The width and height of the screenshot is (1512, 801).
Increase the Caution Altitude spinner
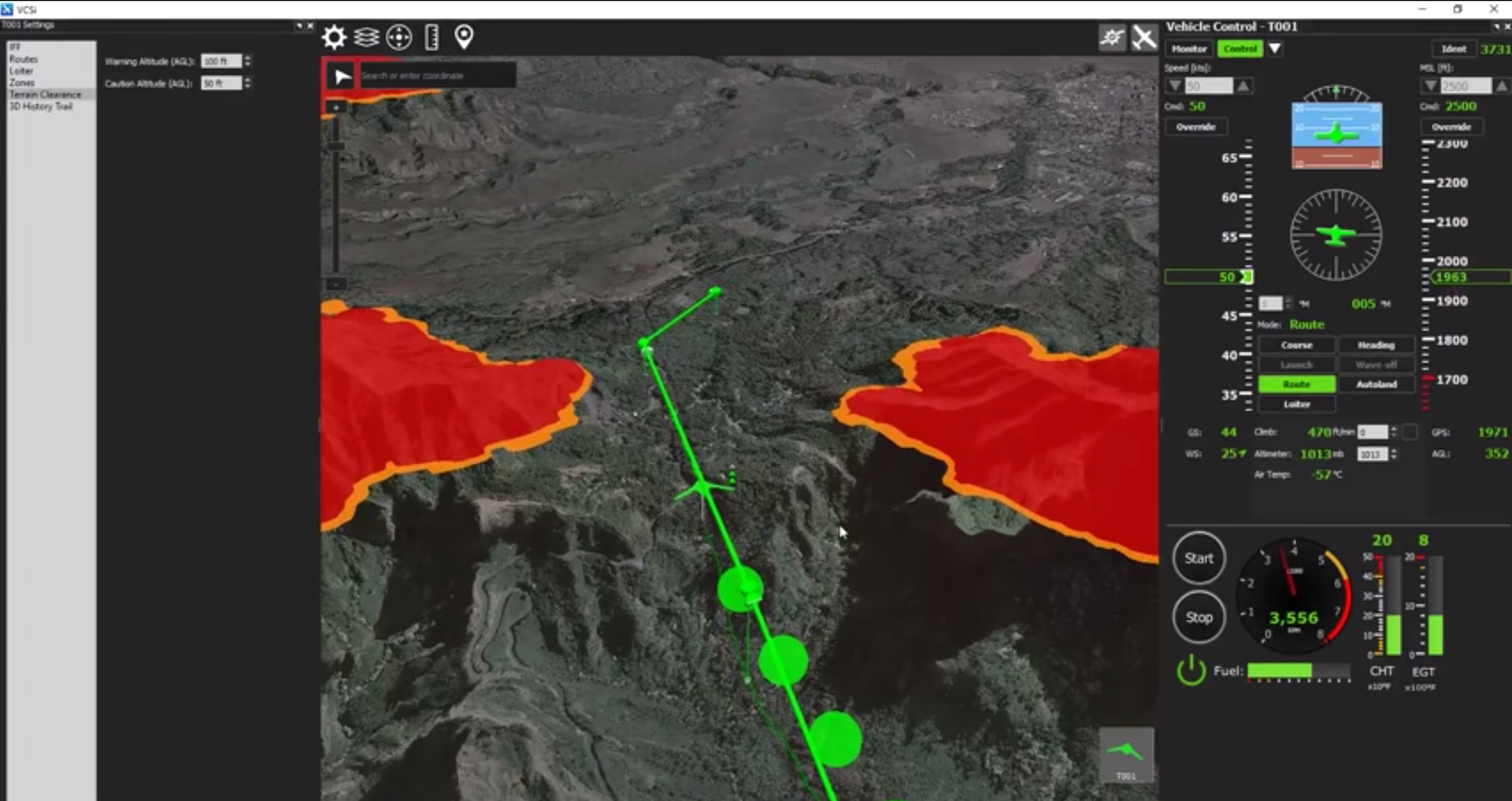(x=247, y=80)
